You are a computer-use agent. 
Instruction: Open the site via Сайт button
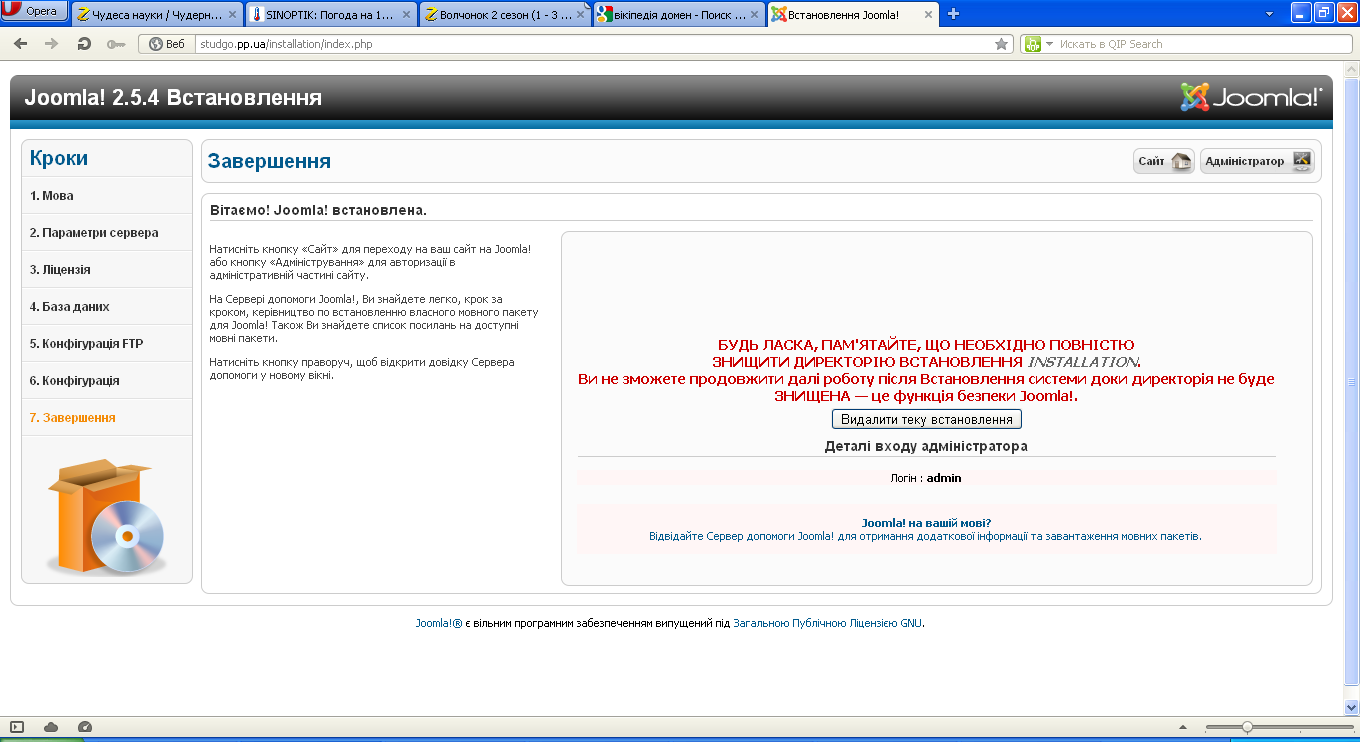[x=1164, y=161]
